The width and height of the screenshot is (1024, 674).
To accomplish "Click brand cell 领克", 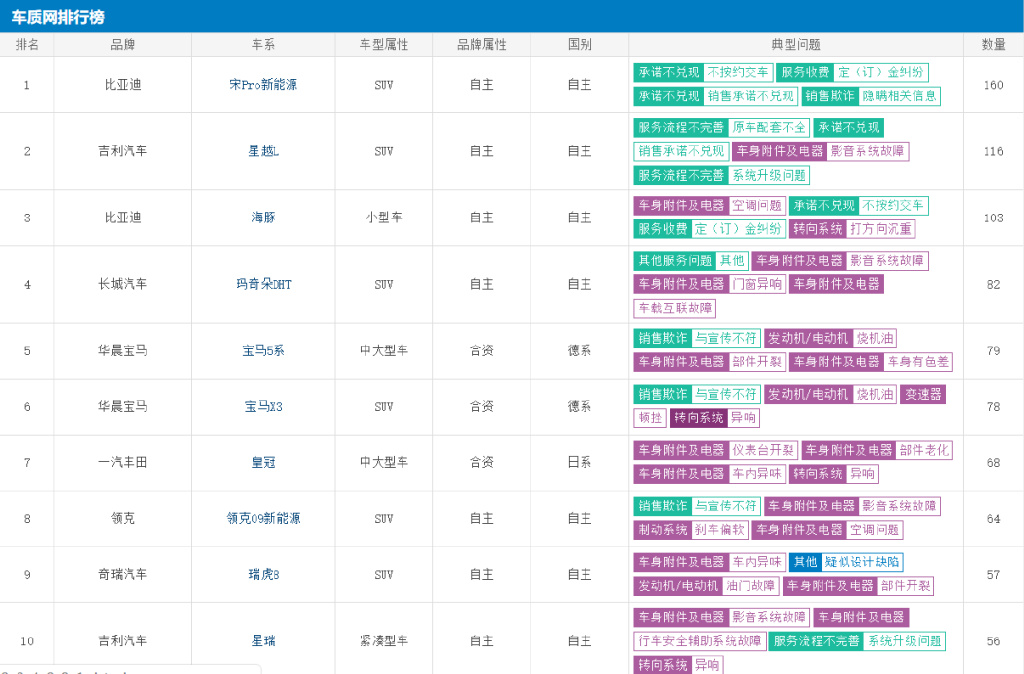I will (122, 519).
